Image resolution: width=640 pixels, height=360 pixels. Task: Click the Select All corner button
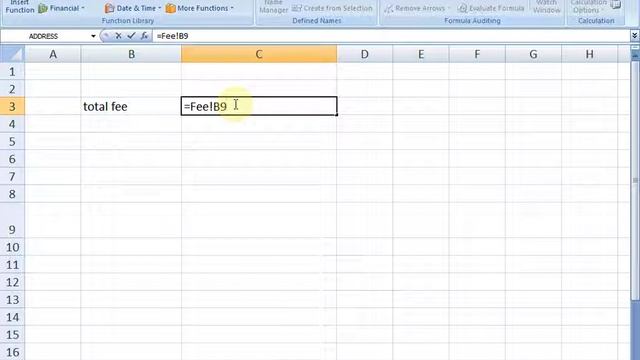tap(12, 54)
